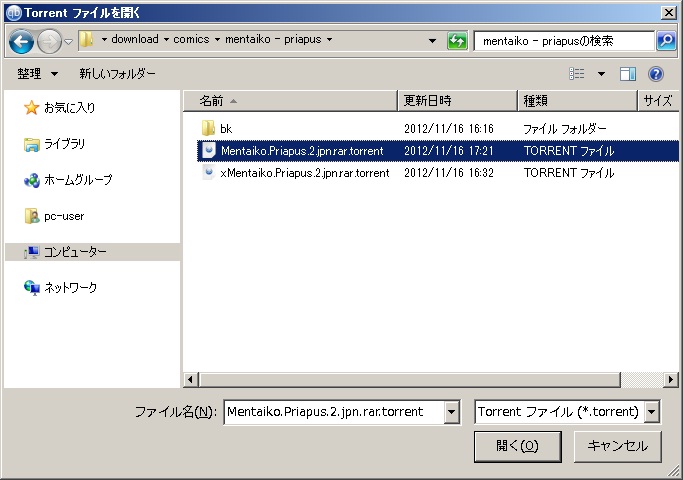Click the 開く(O) button
Screen dimensions: 683x480
click(x=517, y=446)
